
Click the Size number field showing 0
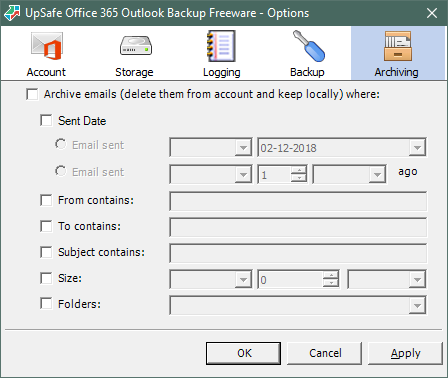(x=291, y=279)
